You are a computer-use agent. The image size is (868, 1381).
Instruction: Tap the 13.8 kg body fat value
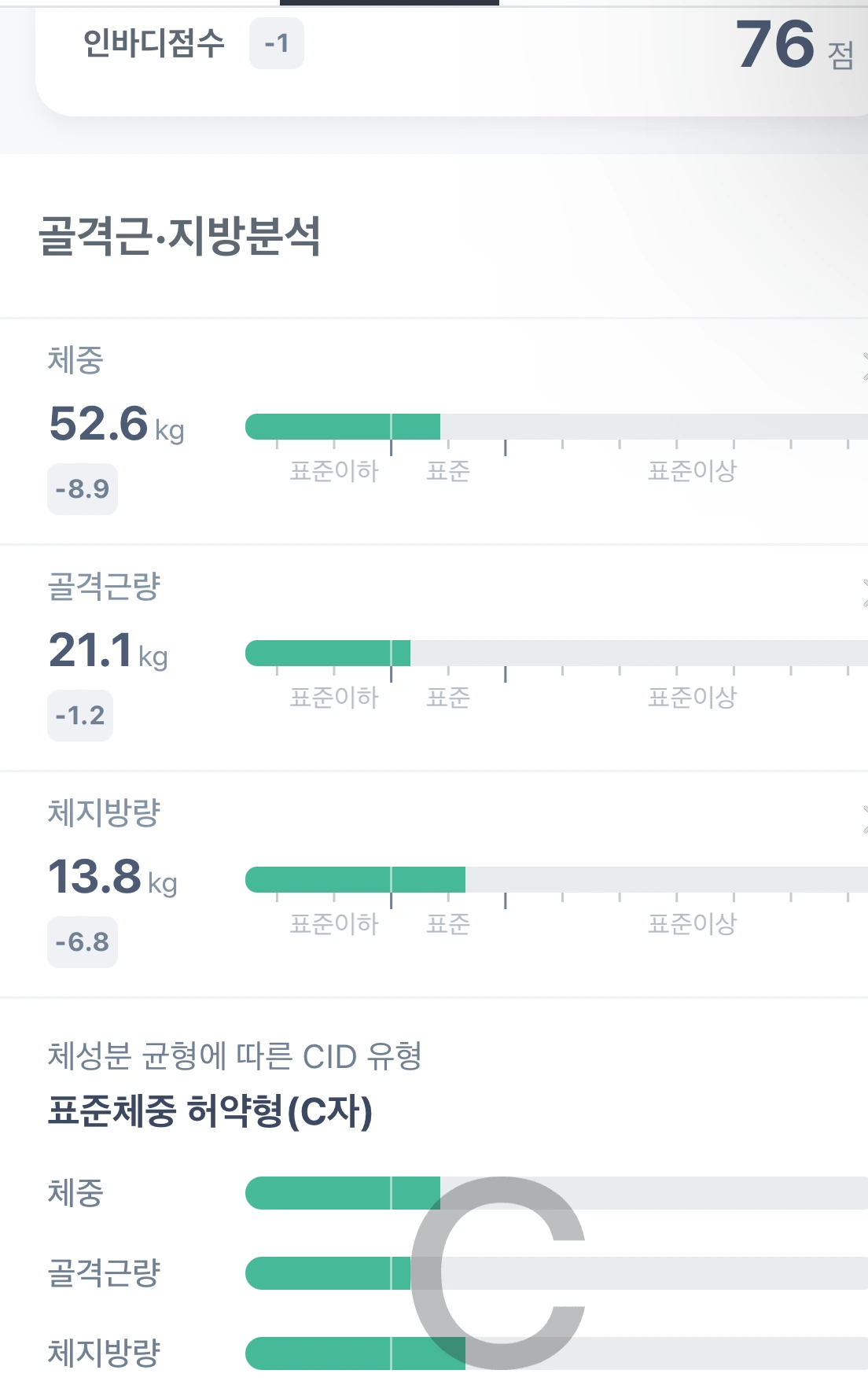[112, 877]
